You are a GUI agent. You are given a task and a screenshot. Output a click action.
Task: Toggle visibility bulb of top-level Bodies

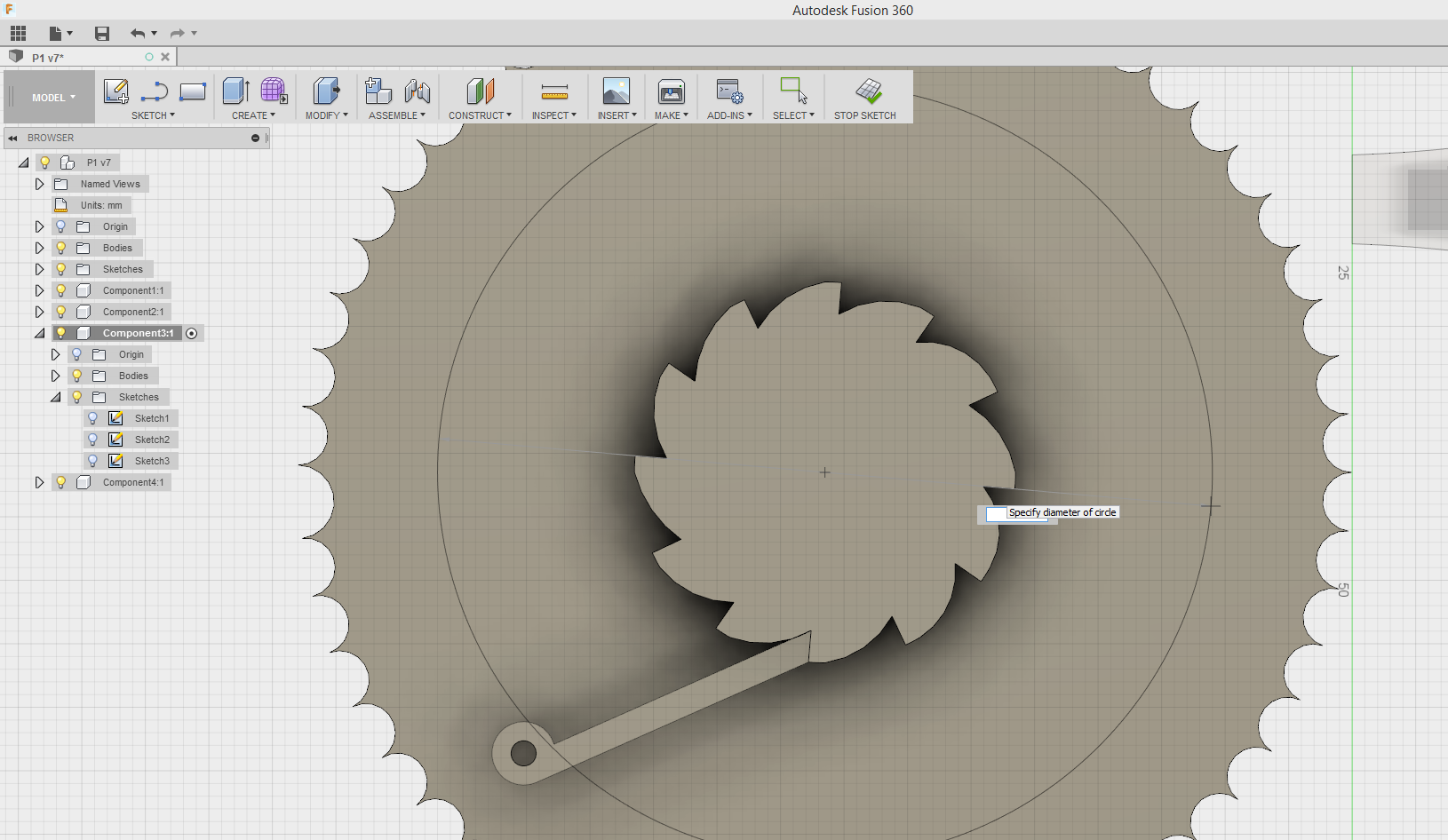pyautogui.click(x=61, y=248)
